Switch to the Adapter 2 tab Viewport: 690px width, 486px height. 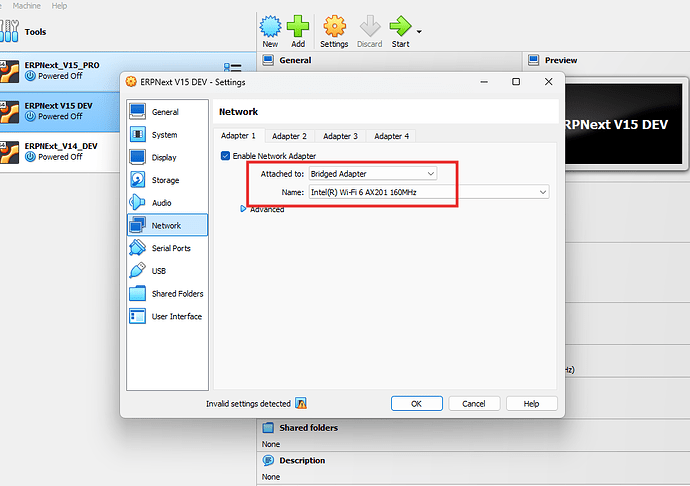pyautogui.click(x=289, y=136)
